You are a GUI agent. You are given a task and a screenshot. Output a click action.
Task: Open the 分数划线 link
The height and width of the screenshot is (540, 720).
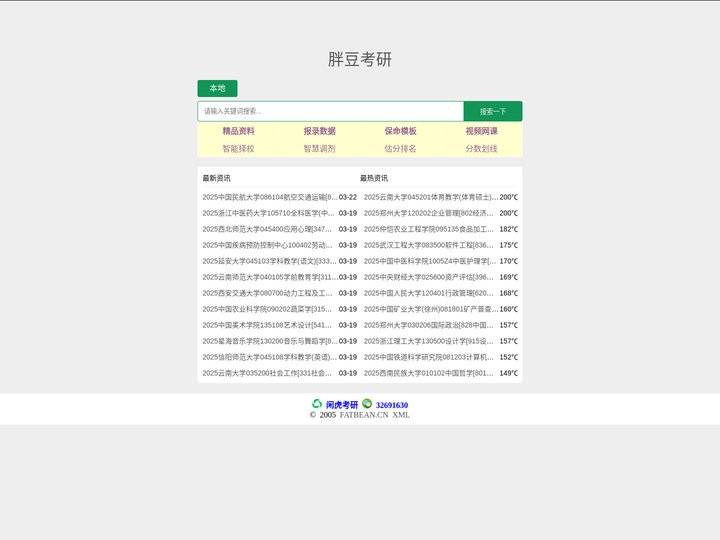482,148
